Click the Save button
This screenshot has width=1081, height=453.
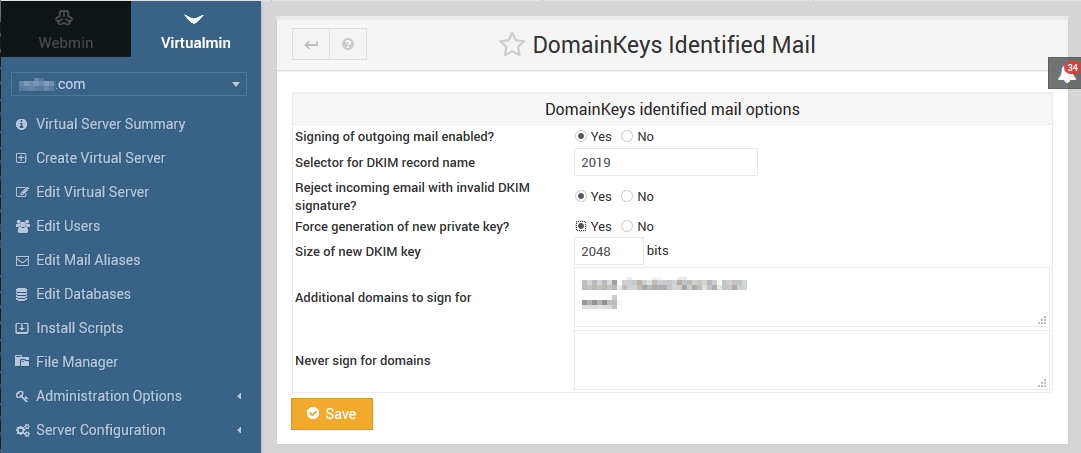332,414
